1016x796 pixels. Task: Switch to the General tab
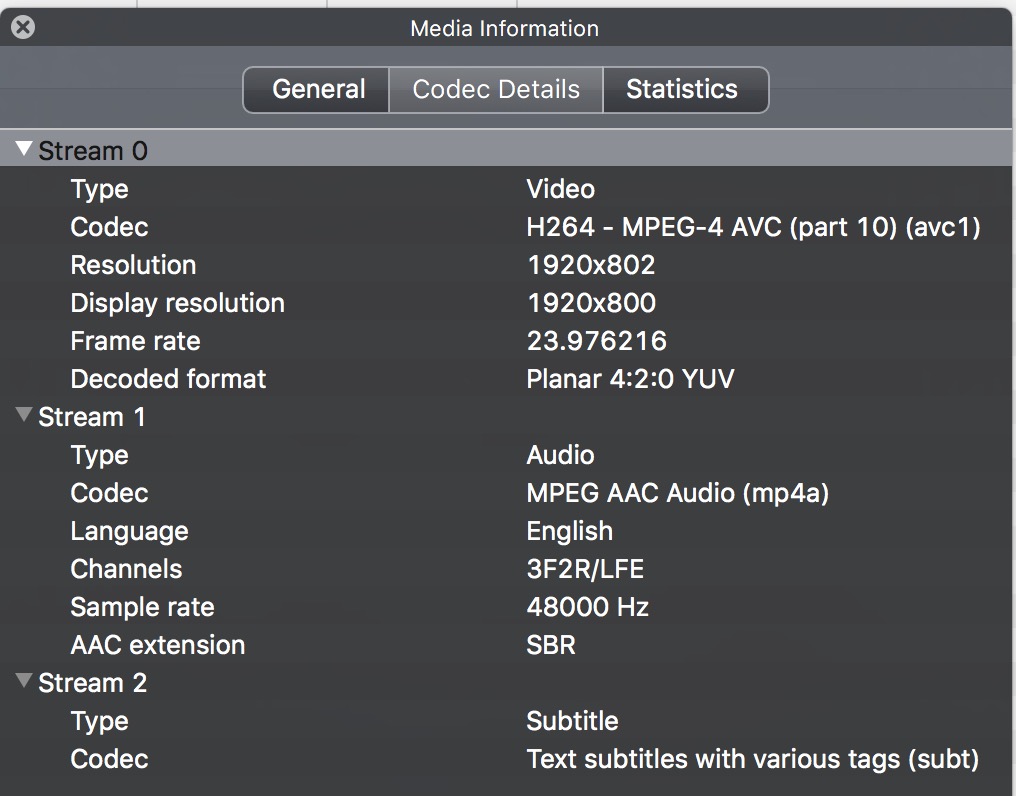[318, 90]
